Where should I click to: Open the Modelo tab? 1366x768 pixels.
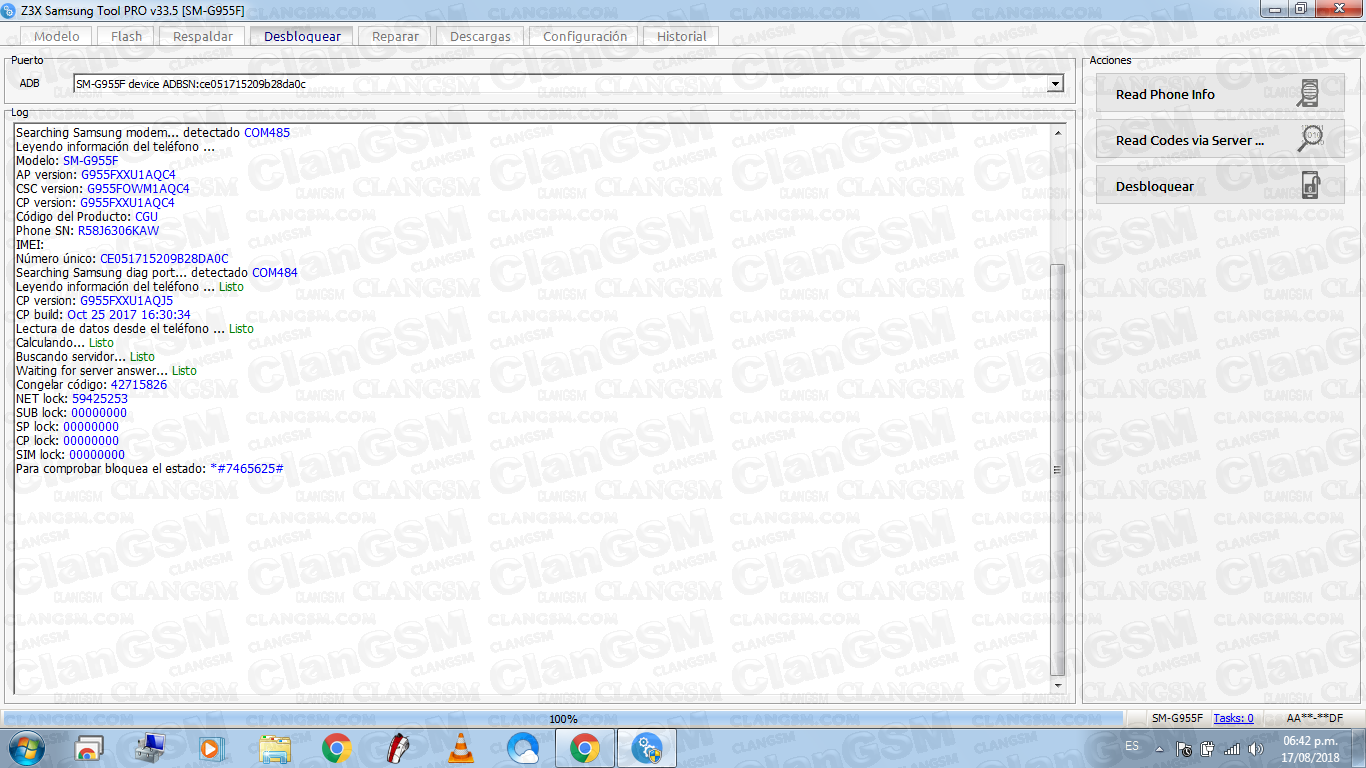coord(57,36)
